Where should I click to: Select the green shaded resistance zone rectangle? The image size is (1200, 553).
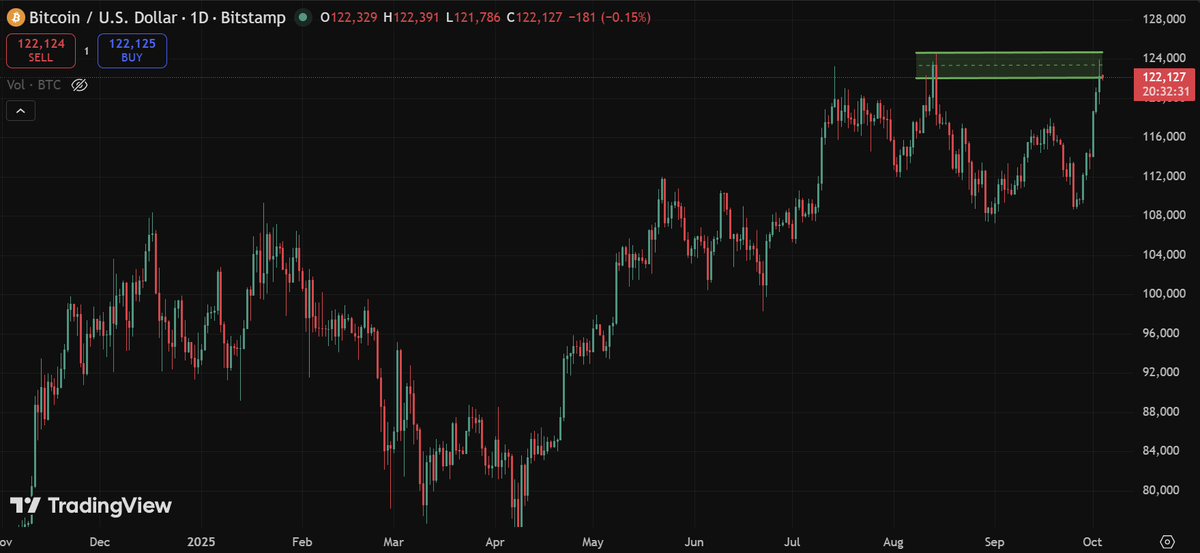[x=1008, y=65]
